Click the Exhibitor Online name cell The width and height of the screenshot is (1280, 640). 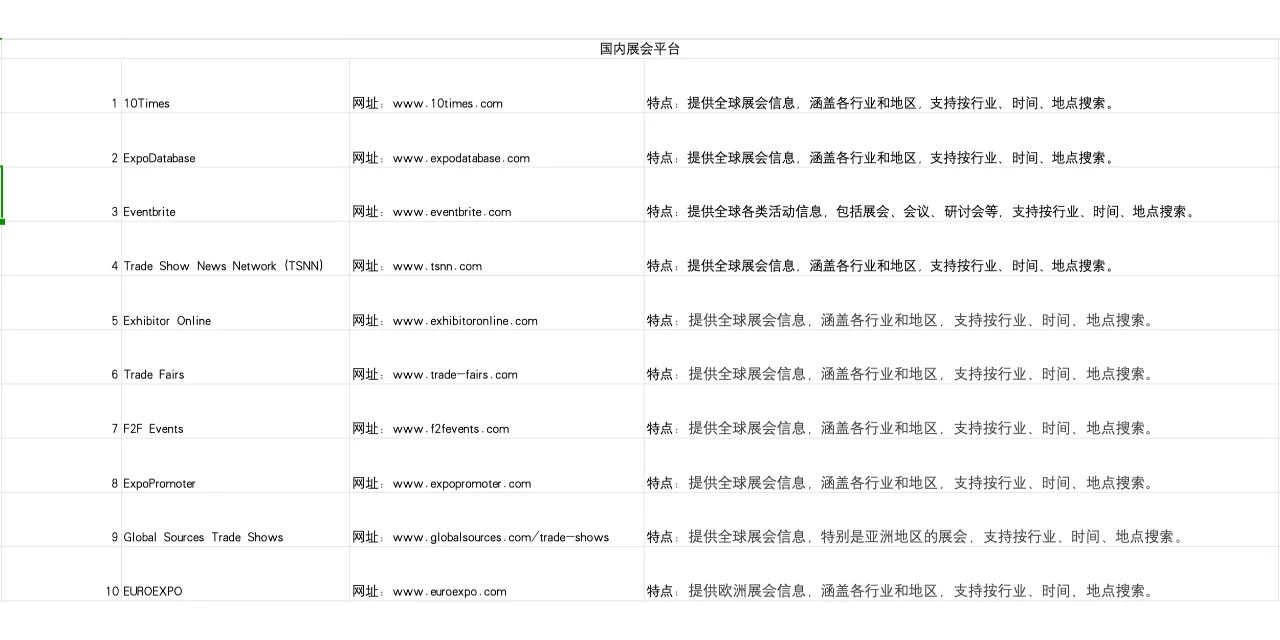(167, 321)
